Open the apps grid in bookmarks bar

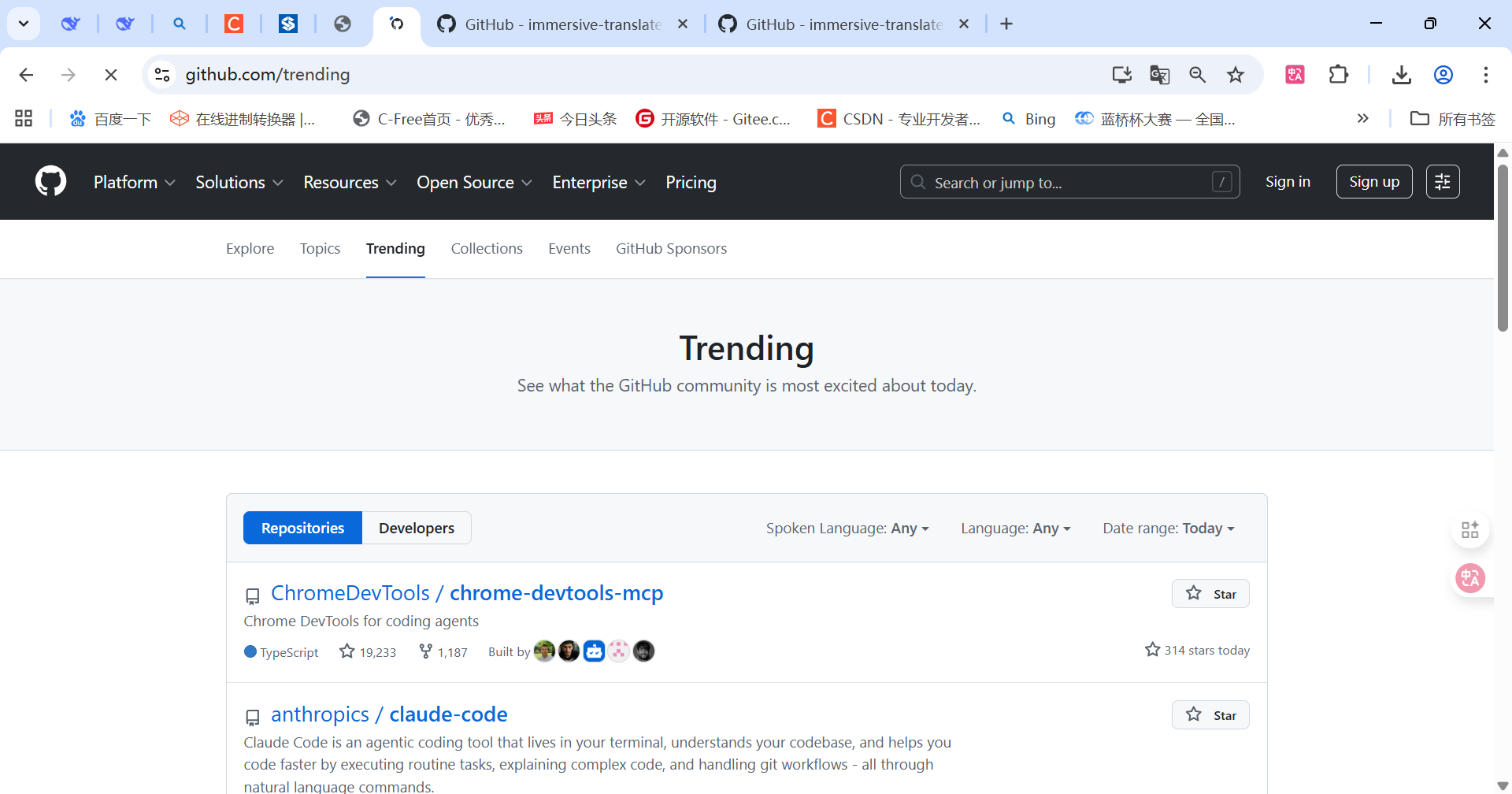[x=24, y=119]
